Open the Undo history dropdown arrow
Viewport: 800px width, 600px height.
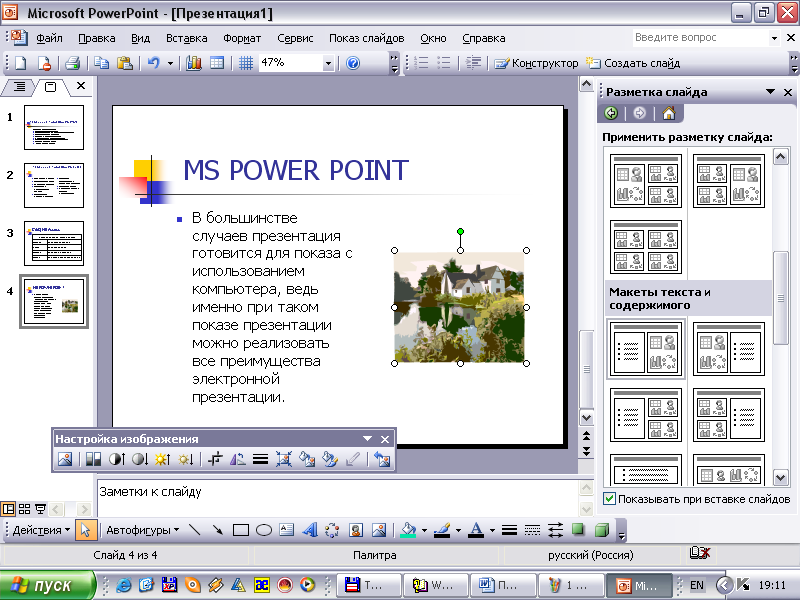pyautogui.click(x=170, y=63)
